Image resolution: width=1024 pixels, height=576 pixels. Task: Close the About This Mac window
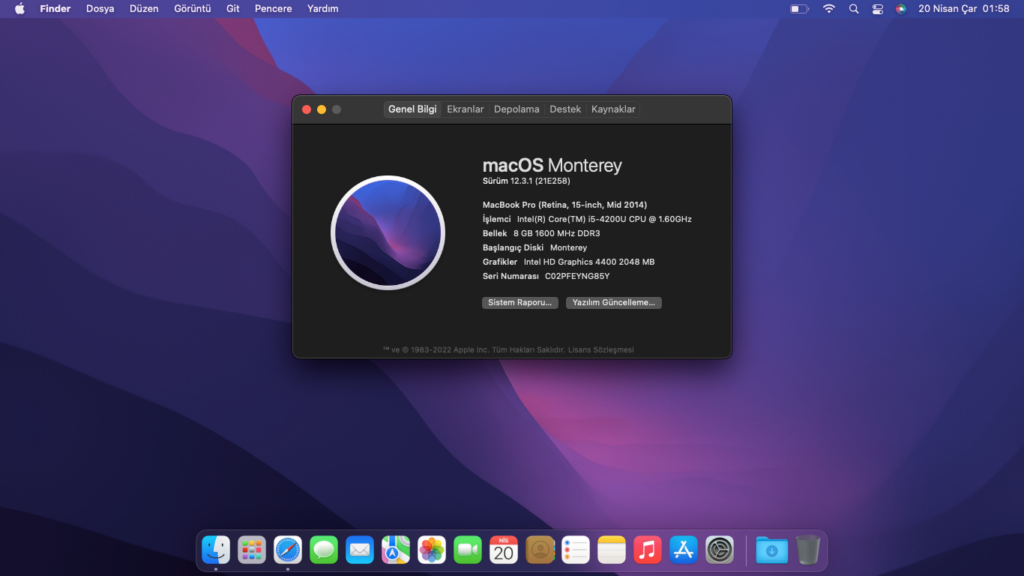pos(306,110)
